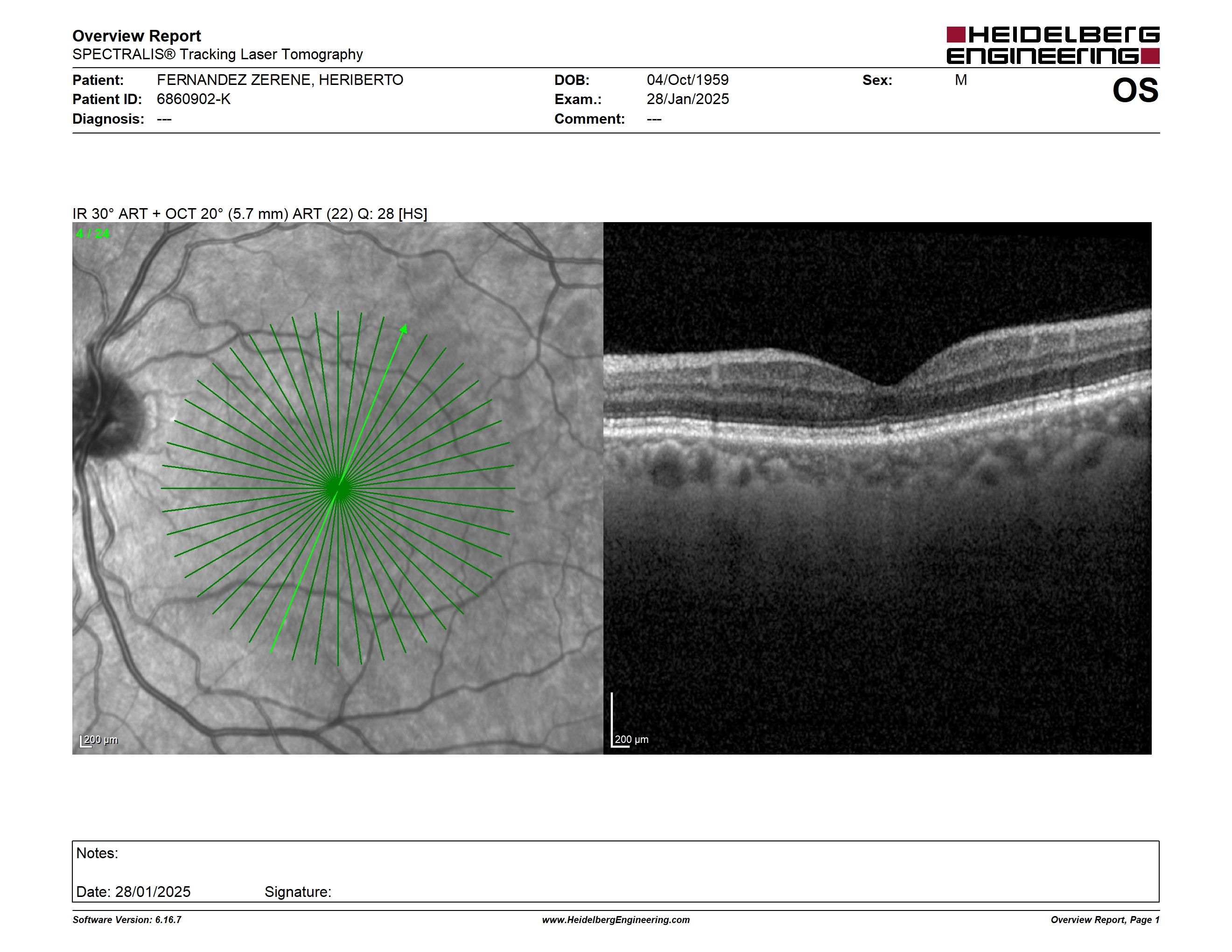Click 'Software Version: 6.16.7' footer text
This screenshot has height=952, width=1232.
coord(127,920)
